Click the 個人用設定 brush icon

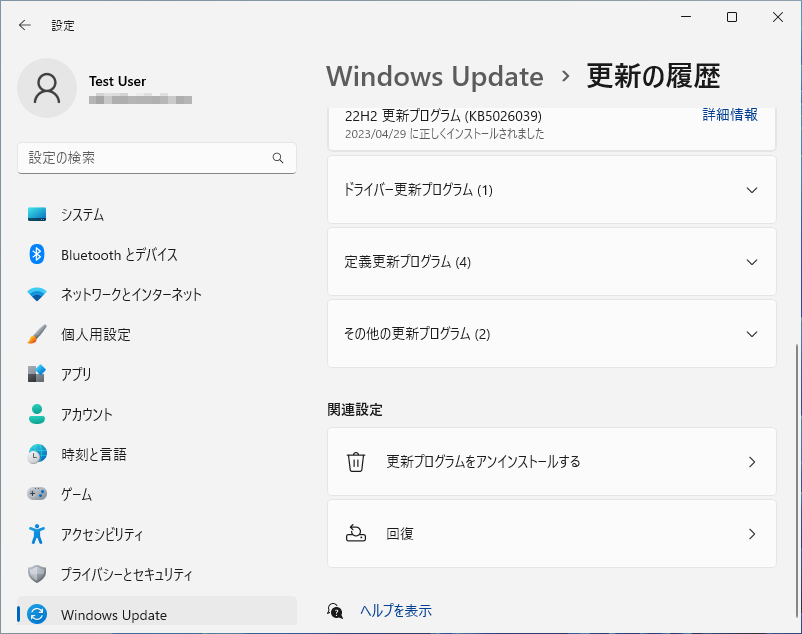click(34, 334)
